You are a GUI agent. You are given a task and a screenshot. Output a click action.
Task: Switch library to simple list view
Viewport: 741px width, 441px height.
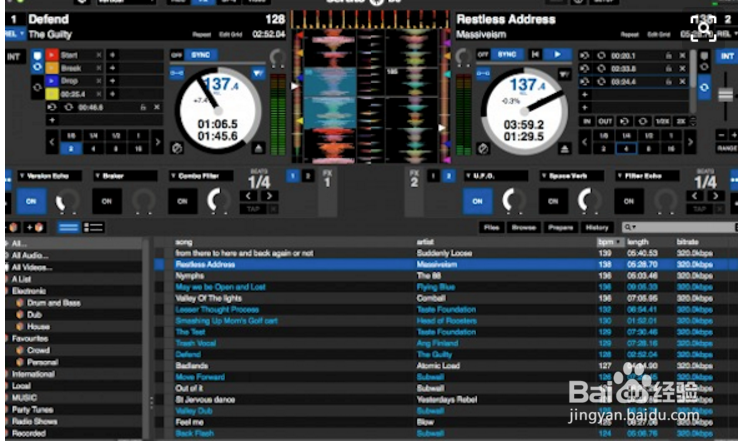pos(69,228)
